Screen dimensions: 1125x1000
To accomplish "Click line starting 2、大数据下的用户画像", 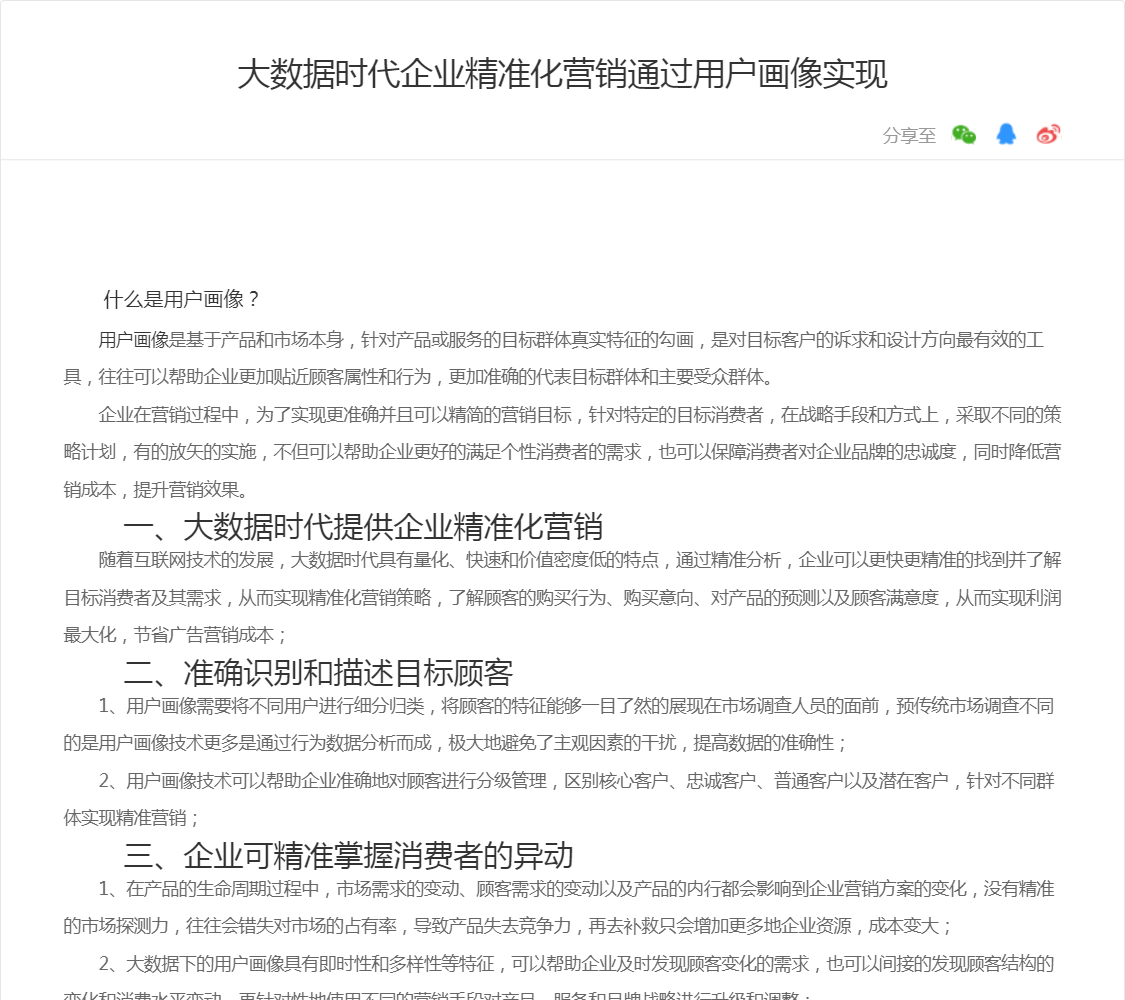I will (575, 964).
